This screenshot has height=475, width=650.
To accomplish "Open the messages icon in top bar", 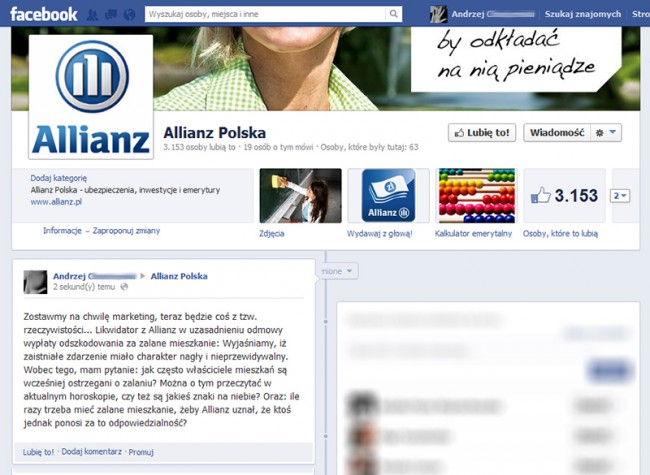I will coord(111,15).
